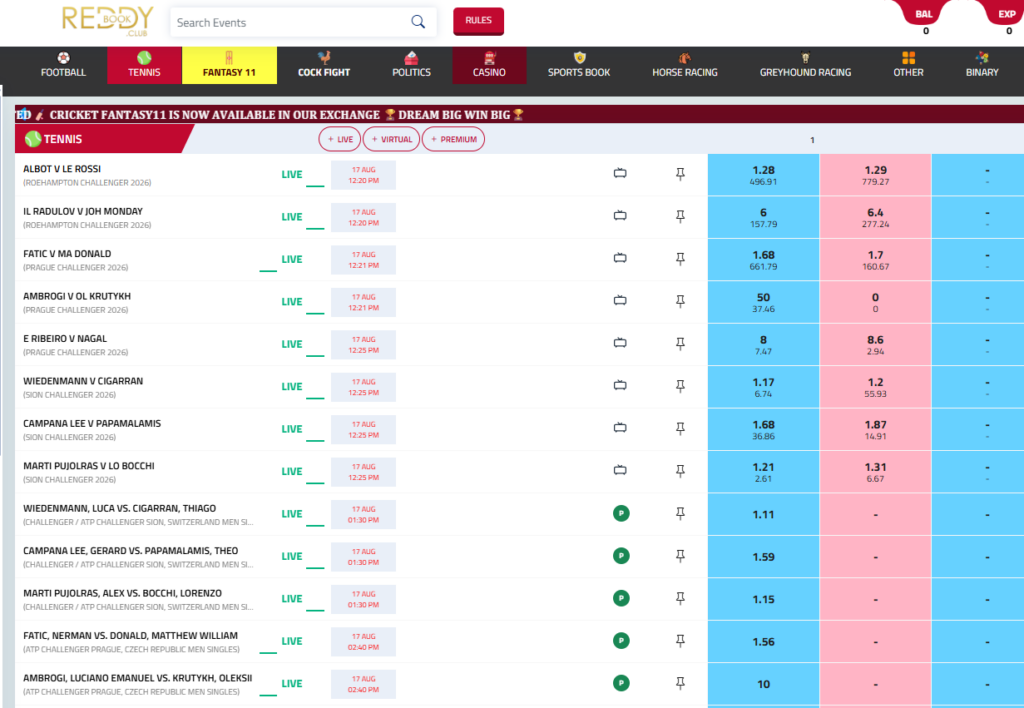Toggle the Virtual filter chip
Viewport: 1024px width, 708px height.
tap(391, 139)
